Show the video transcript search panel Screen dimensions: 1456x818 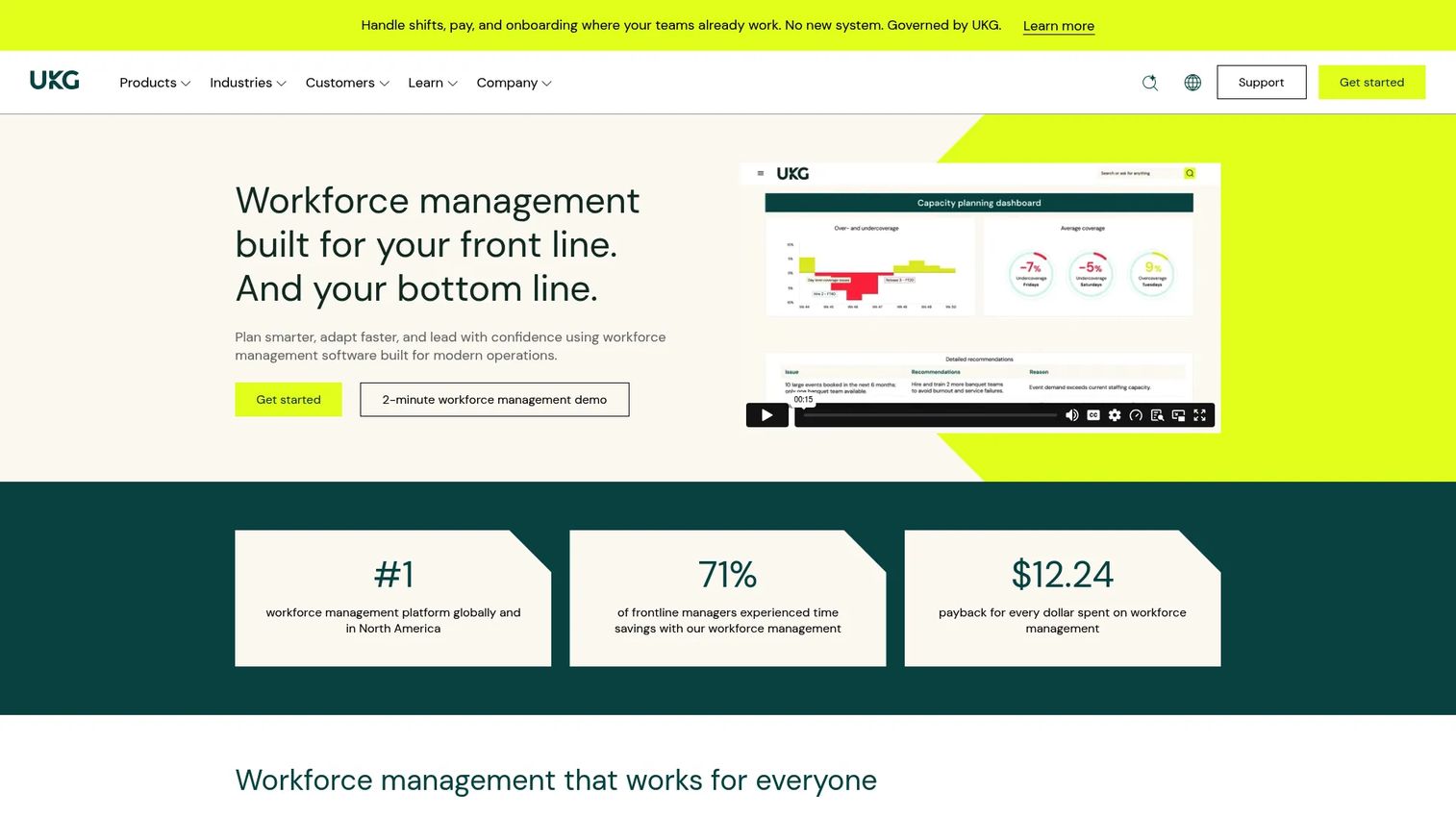(x=1157, y=415)
